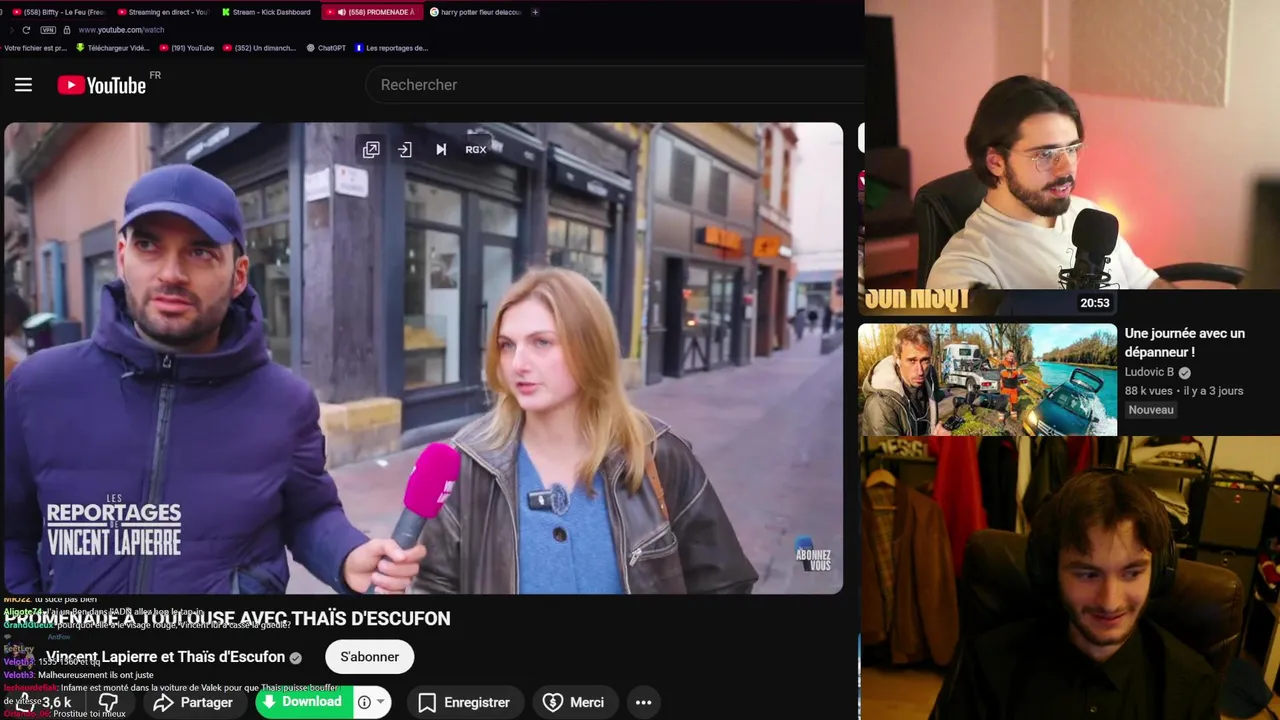1280x720 pixels.
Task: Click the www.youtube.com/watch address bar
Action: pyautogui.click(x=121, y=30)
